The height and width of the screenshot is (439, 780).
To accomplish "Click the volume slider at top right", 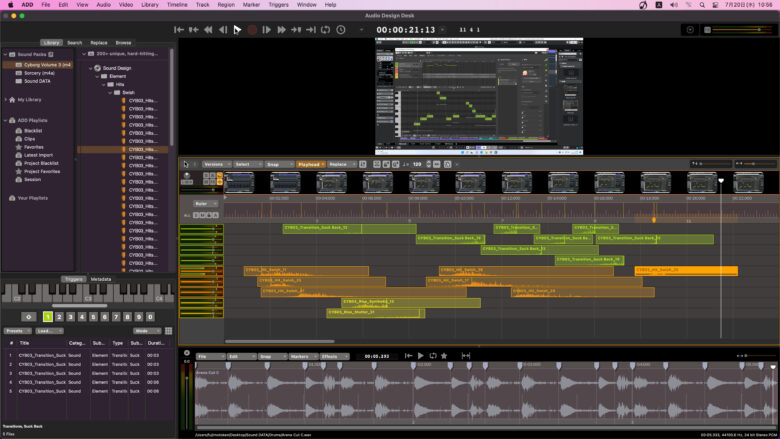I will point(740,30).
